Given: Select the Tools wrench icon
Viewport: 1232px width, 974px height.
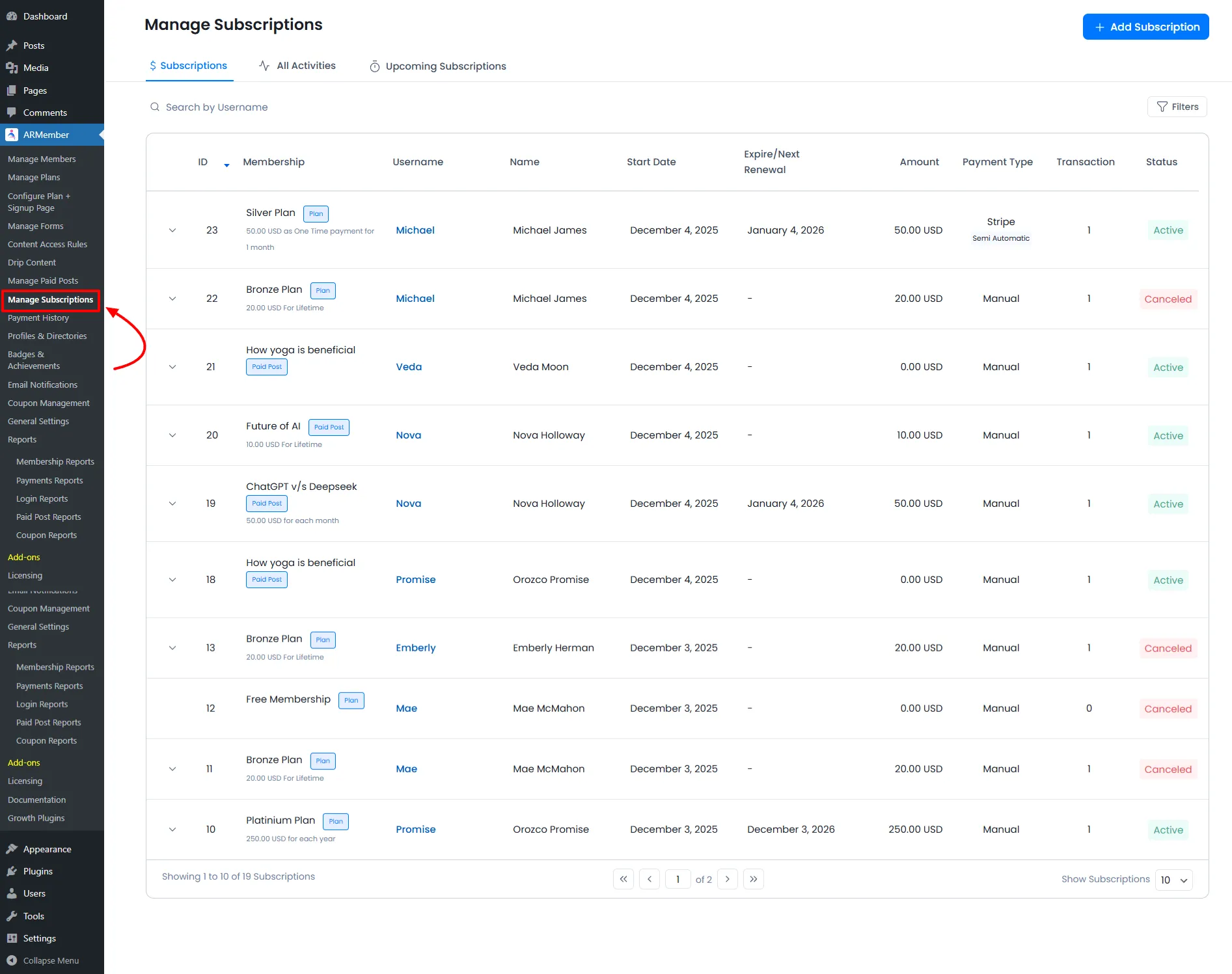Looking at the screenshot, I should (12, 915).
